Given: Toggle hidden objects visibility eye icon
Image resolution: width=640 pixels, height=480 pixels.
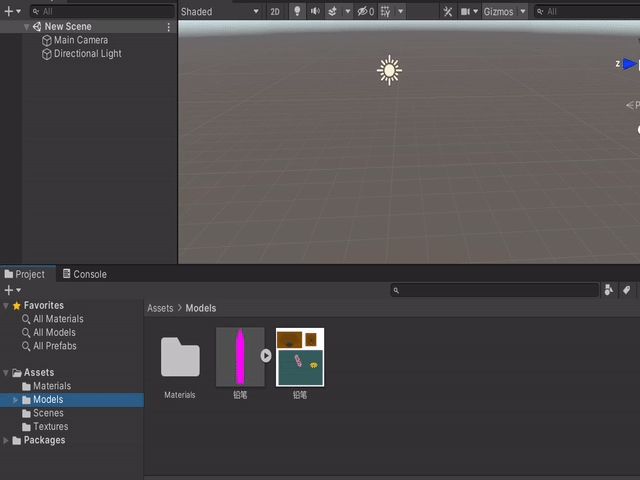Looking at the screenshot, I should tap(365, 11).
